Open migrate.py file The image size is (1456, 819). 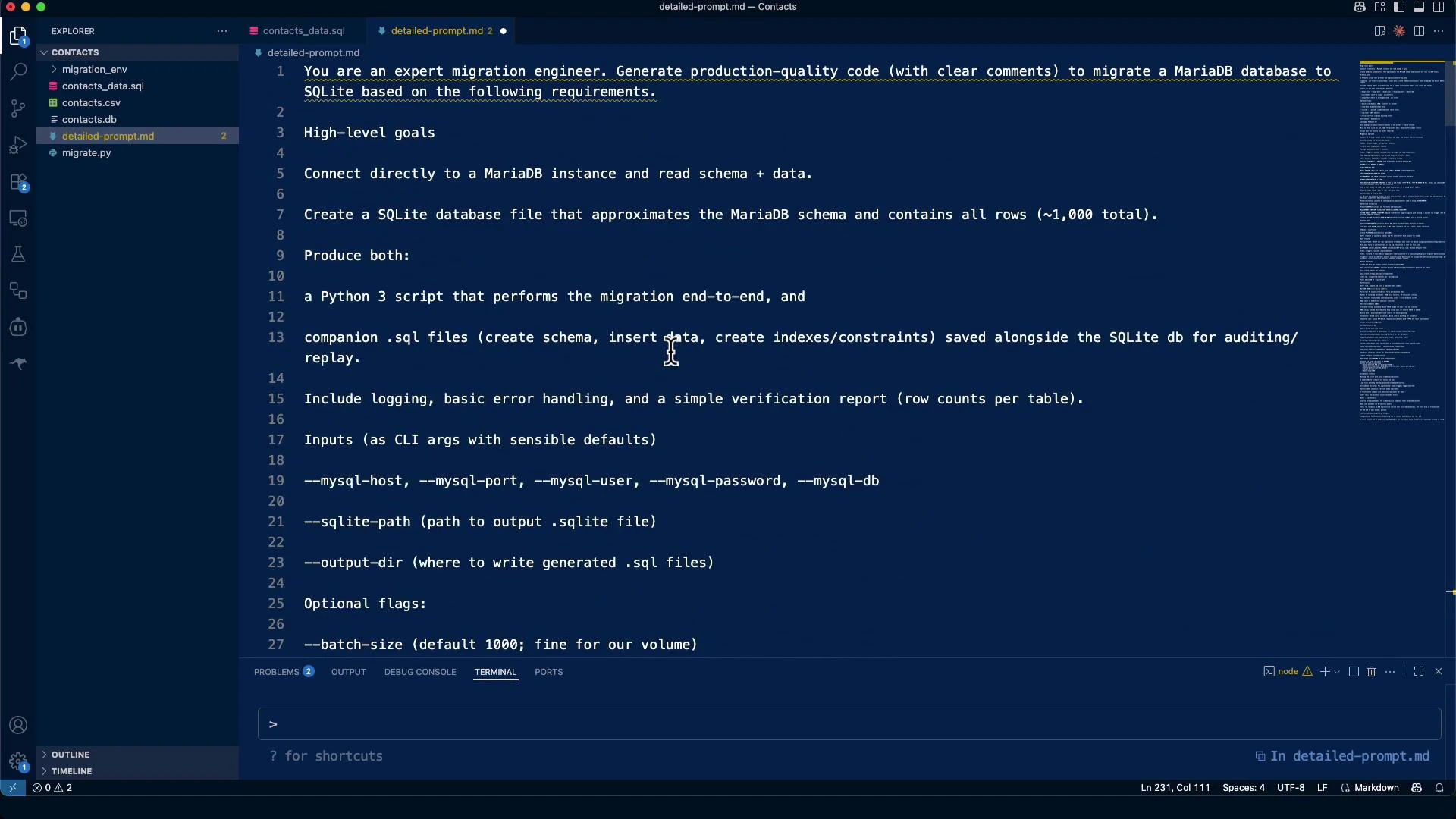(x=86, y=152)
